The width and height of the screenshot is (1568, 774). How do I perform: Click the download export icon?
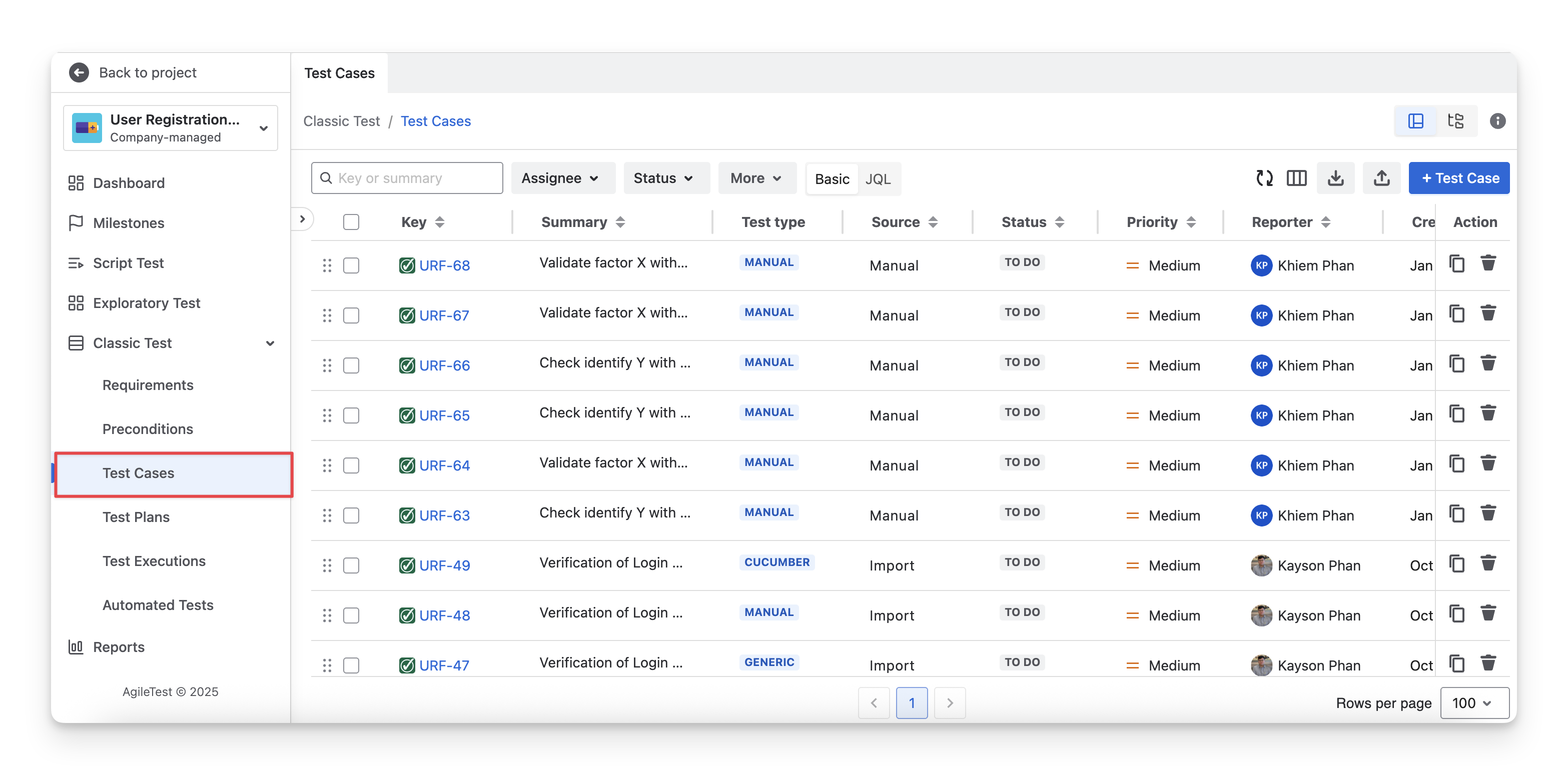1335,178
